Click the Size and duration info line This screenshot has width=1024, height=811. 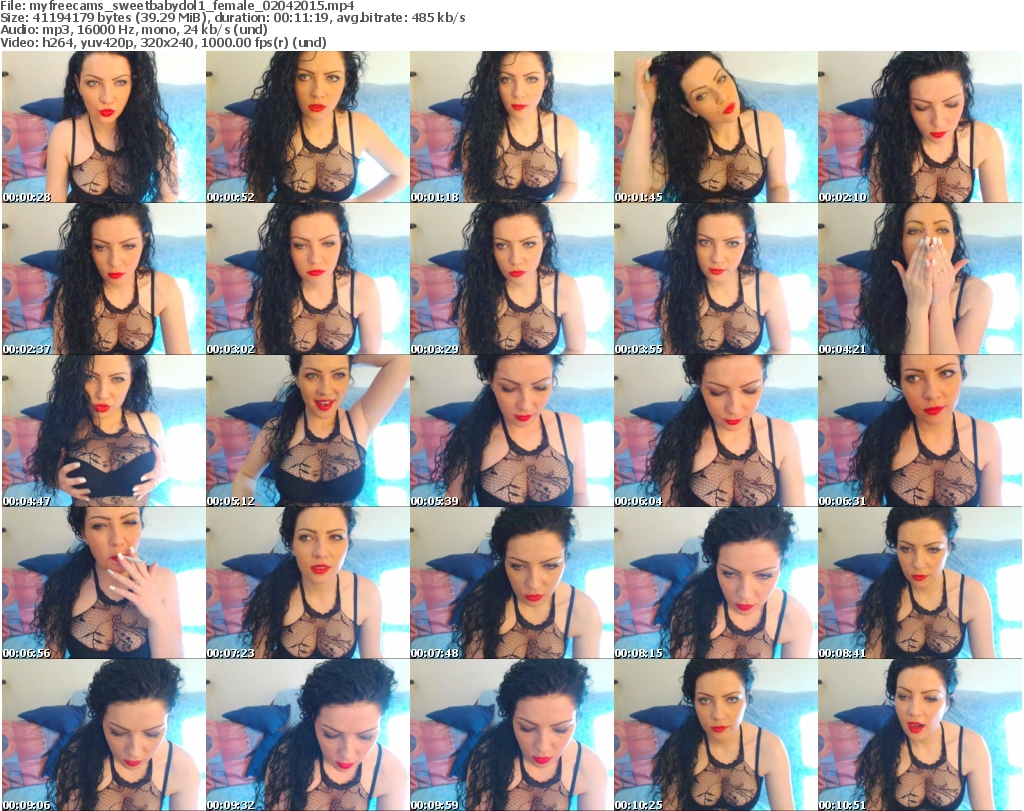pos(233,18)
